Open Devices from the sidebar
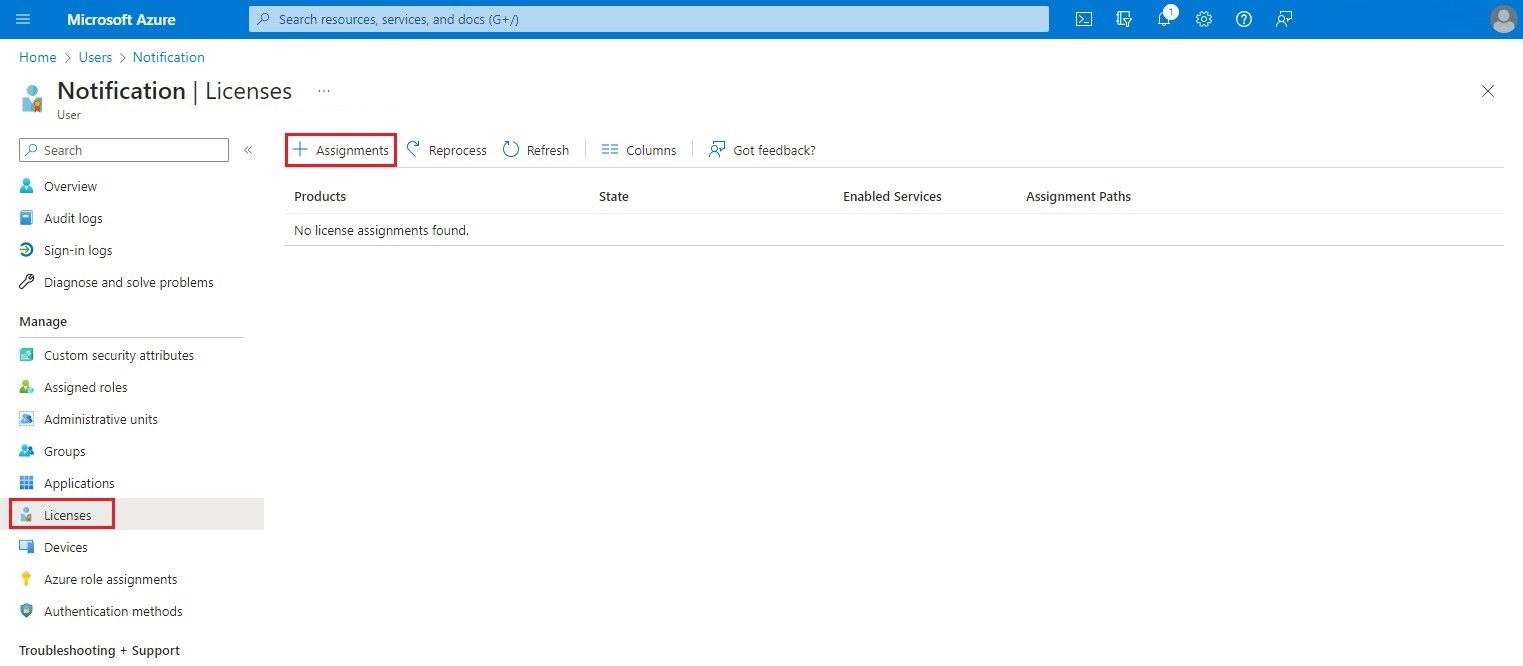The image size is (1523, 666). (x=65, y=547)
